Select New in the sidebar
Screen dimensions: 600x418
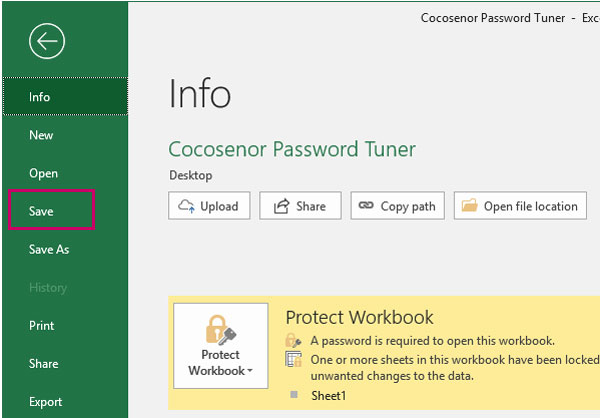[x=65, y=135]
